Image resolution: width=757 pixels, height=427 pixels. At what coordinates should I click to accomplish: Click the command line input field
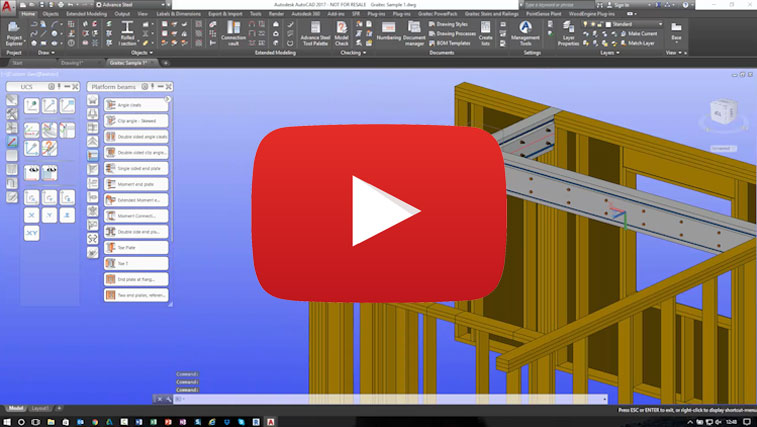tap(391, 399)
